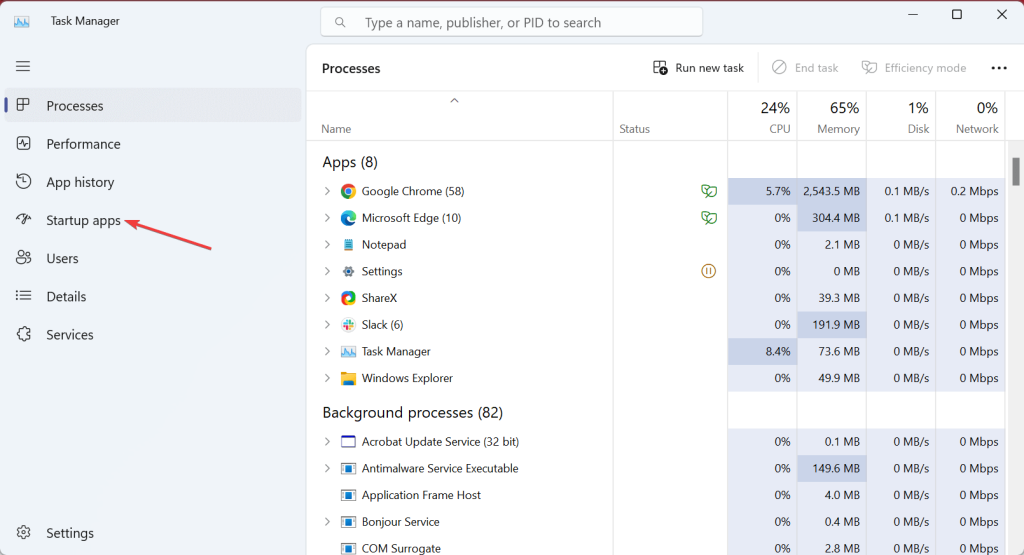Viewport: 1024px width, 555px height.
Task: Click the Slack app icon
Action: pos(348,325)
